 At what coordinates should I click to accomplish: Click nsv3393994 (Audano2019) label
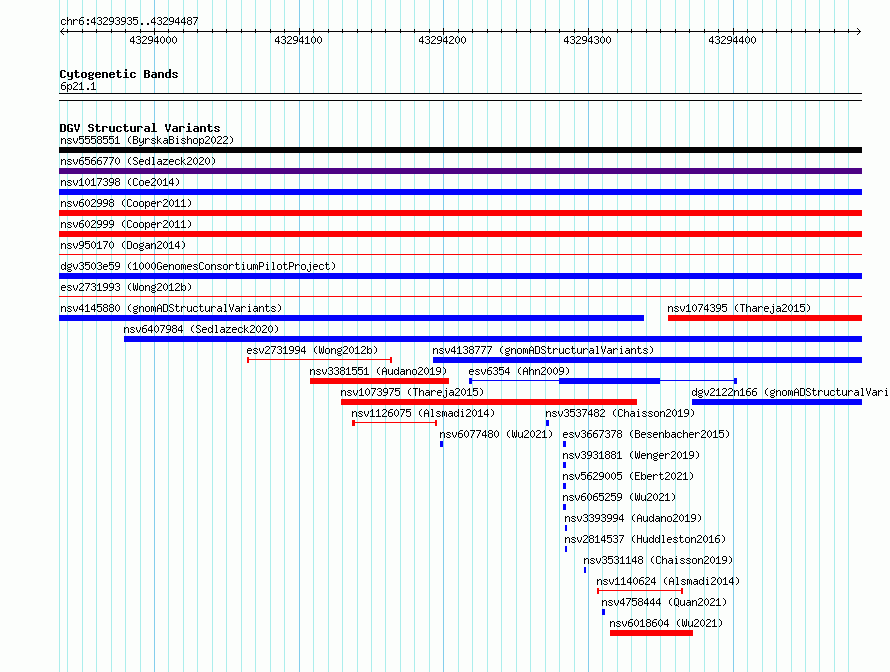(633, 518)
